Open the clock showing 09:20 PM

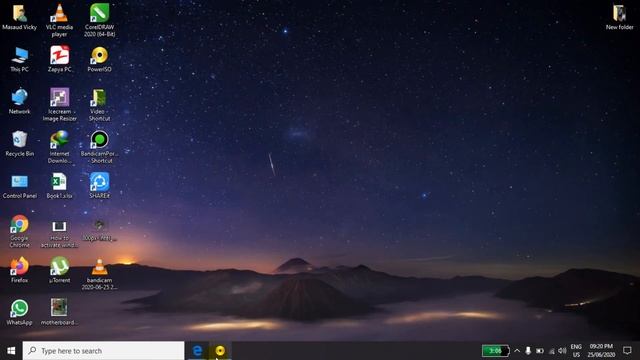pyautogui.click(x=601, y=351)
